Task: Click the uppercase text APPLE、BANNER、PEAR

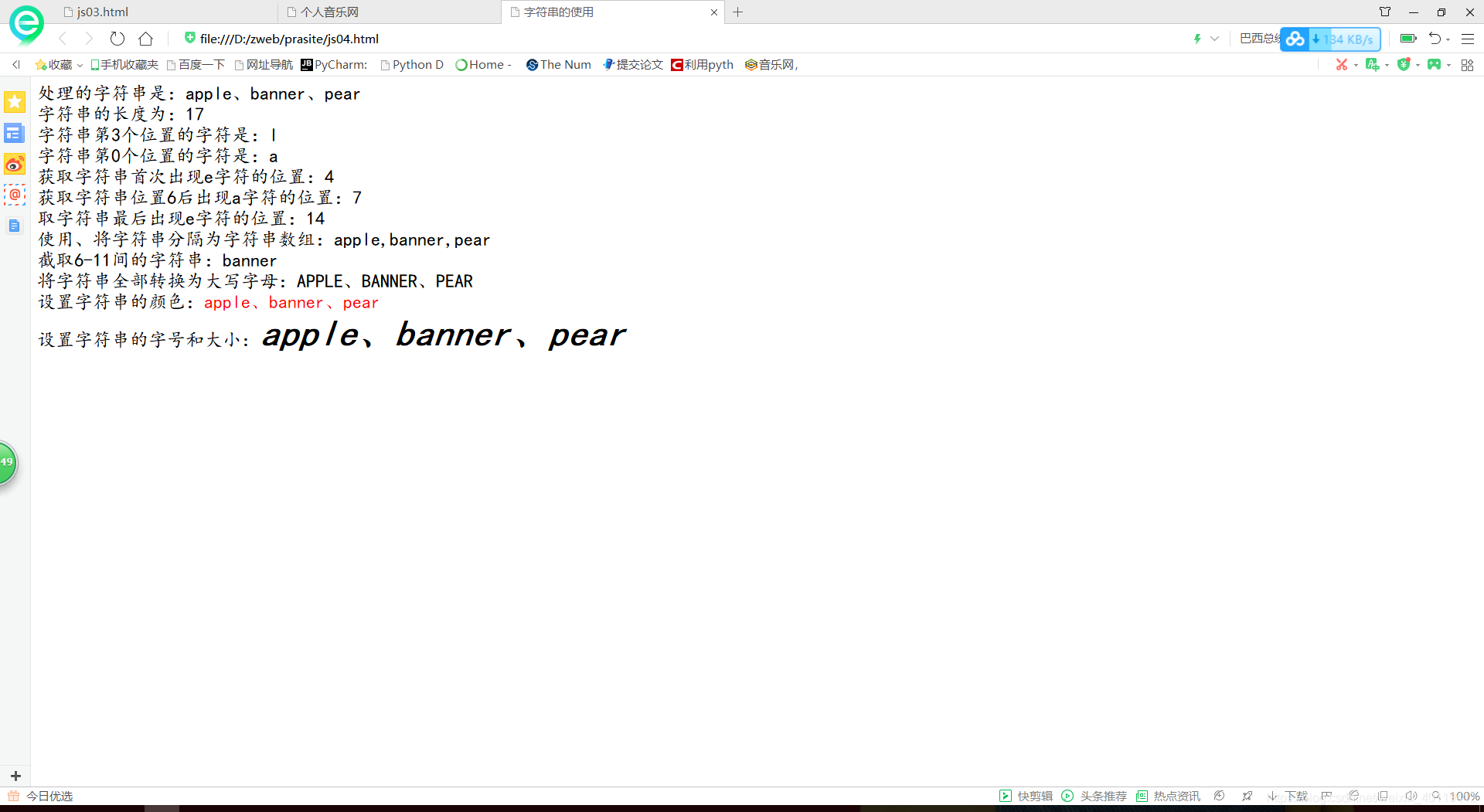Action: pos(385,281)
